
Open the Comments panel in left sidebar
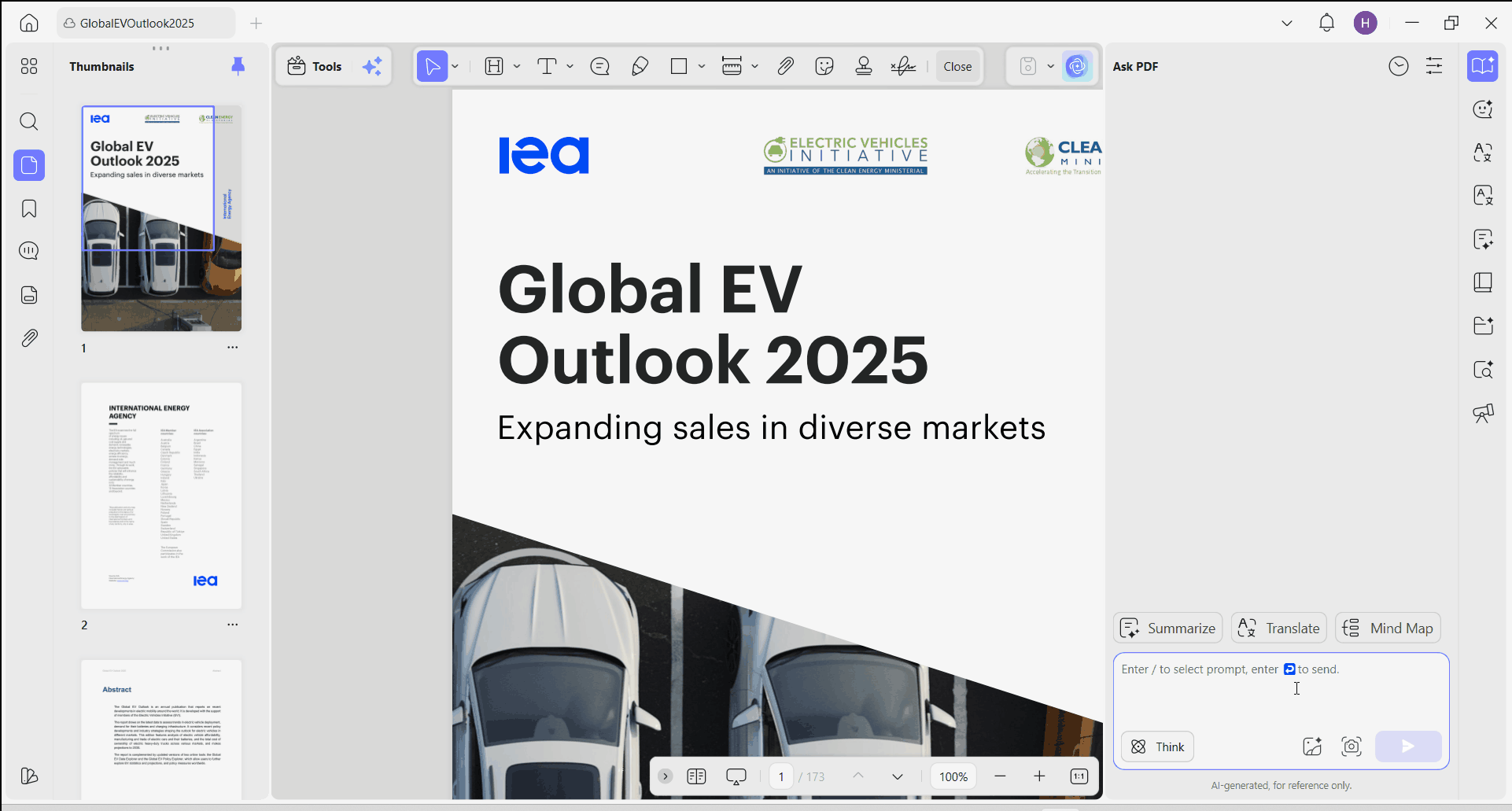pyautogui.click(x=29, y=251)
